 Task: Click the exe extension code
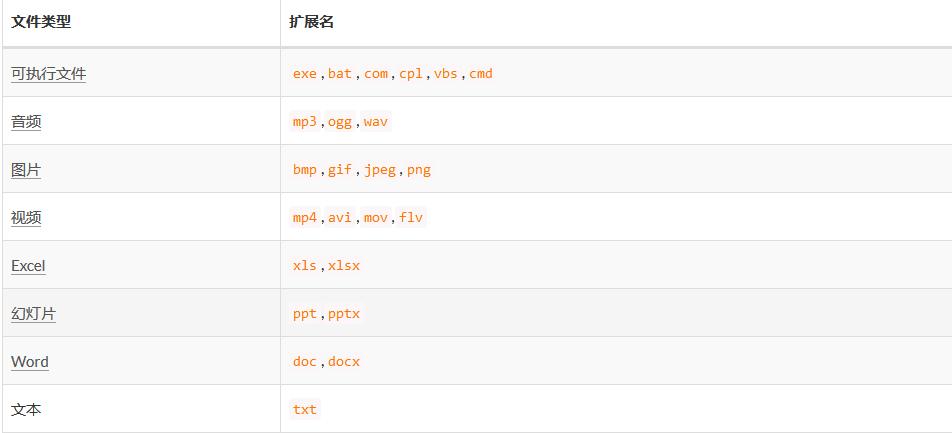pos(304,74)
